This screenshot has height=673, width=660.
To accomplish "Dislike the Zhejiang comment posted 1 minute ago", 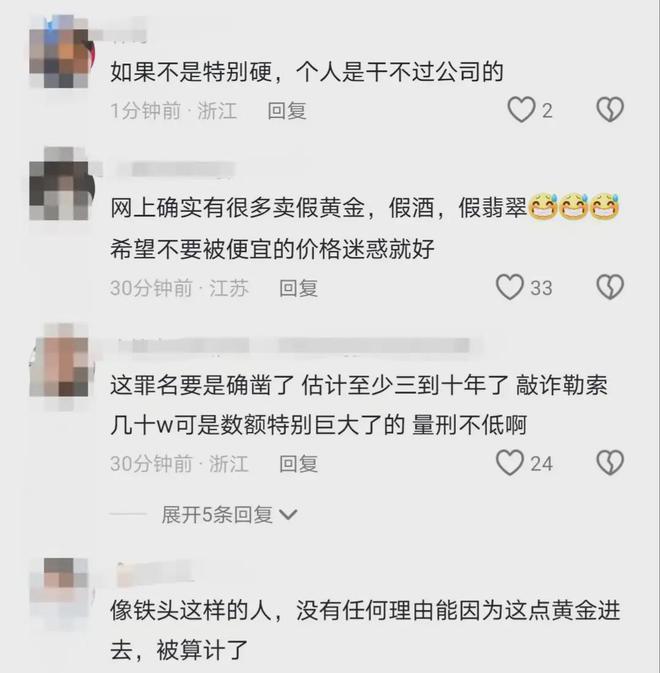I will coord(610,110).
